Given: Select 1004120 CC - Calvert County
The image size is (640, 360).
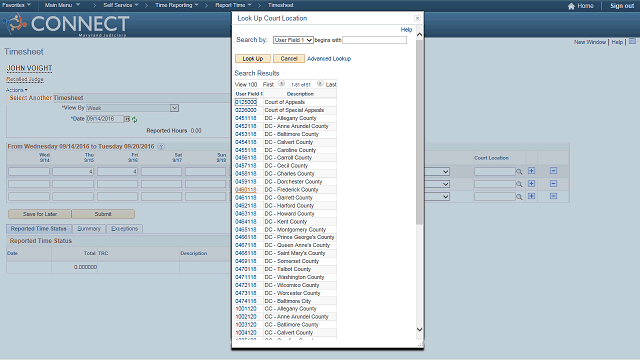Looking at the screenshot, I should [x=246, y=333].
